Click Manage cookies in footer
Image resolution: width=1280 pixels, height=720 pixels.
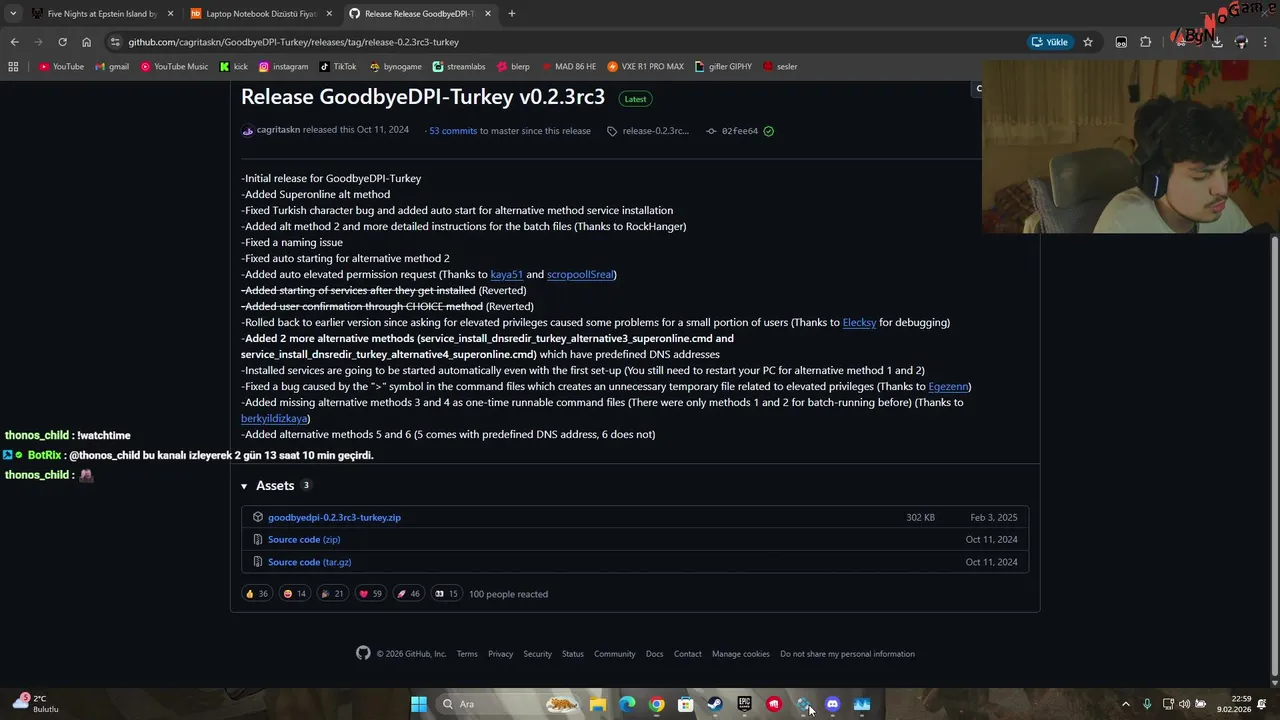(x=741, y=654)
